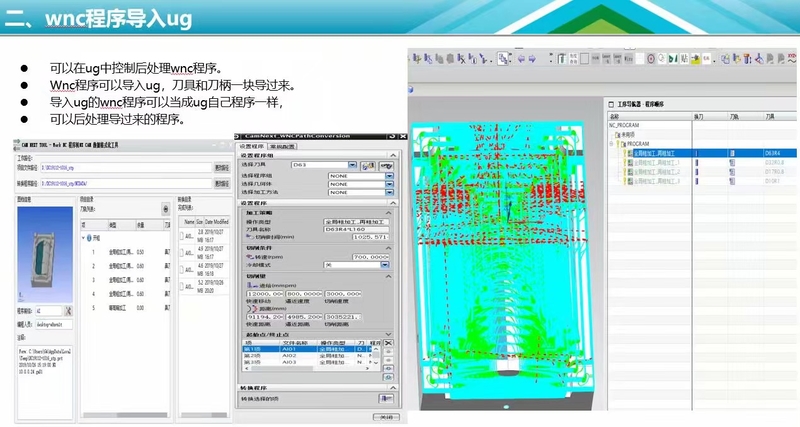Click the vertical scrollbar of the start point table
800x427 pixels.
click(376, 356)
